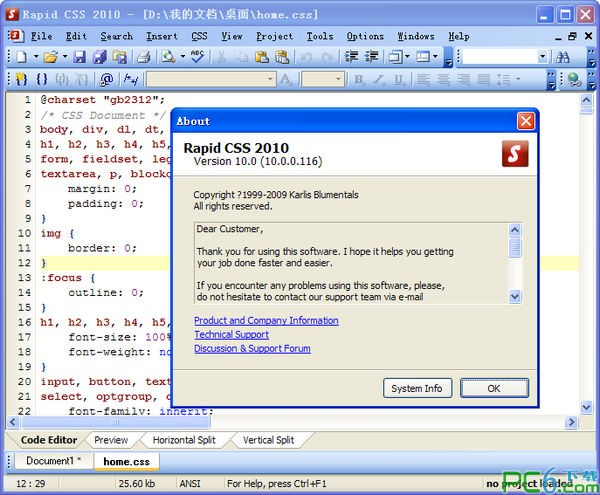Screen dimensions: 600x495
Task: Click the Preview in browser icon
Action: click(x=168, y=57)
